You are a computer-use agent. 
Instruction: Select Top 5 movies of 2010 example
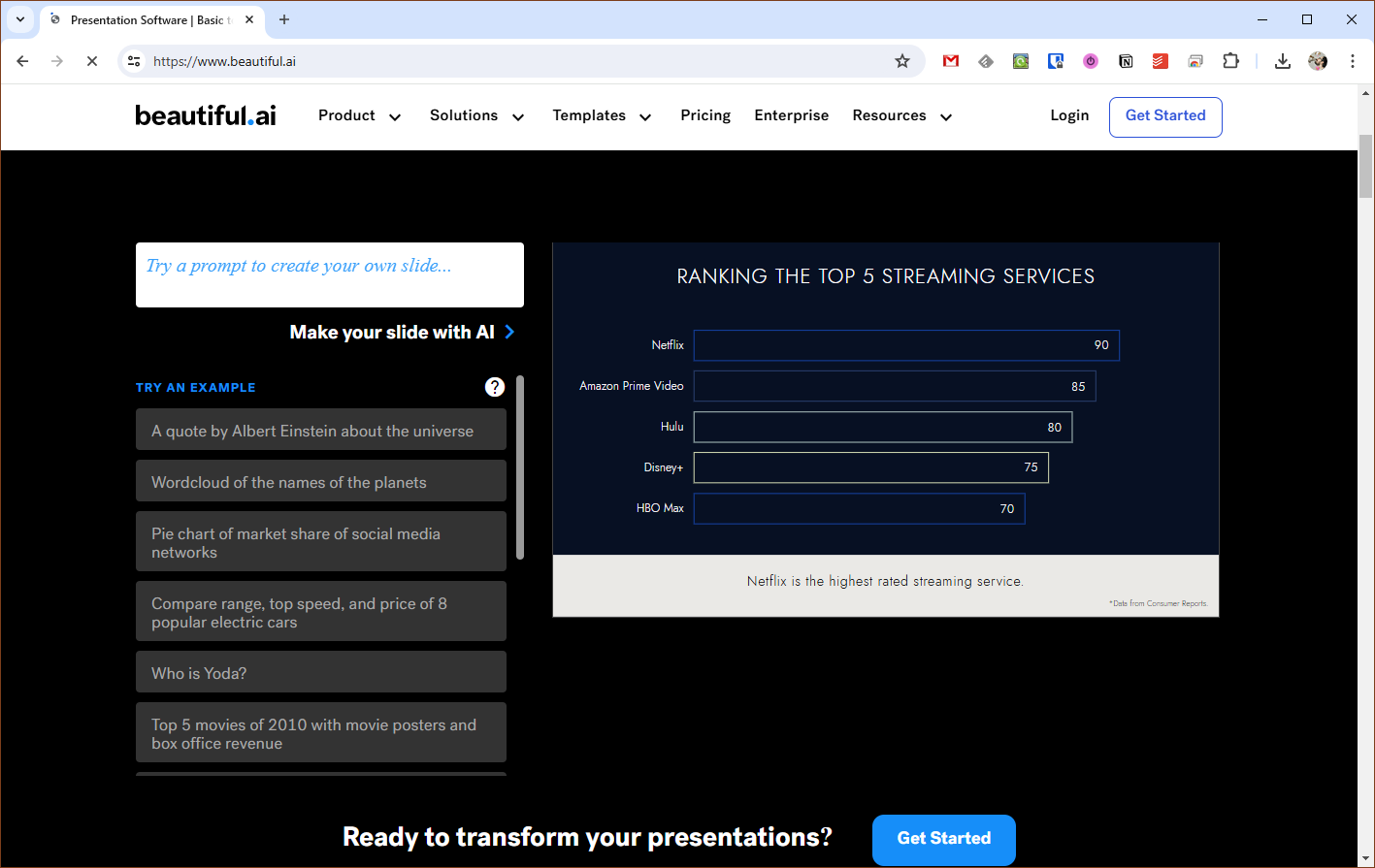click(321, 732)
